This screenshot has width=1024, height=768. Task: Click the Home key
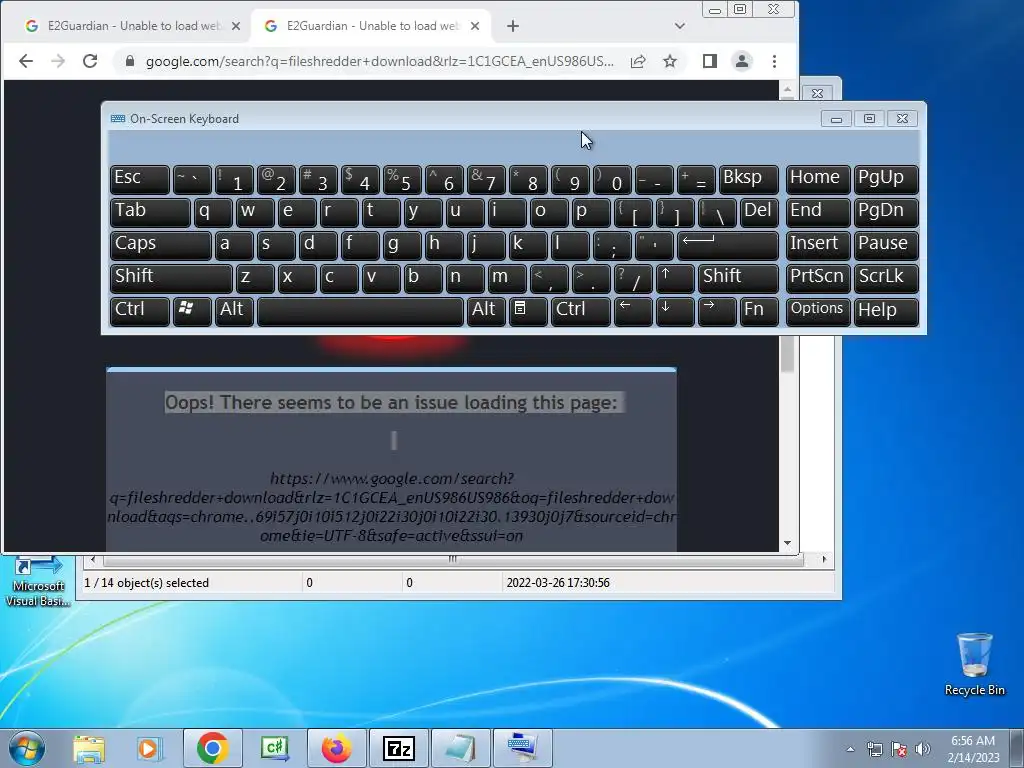coord(818,179)
